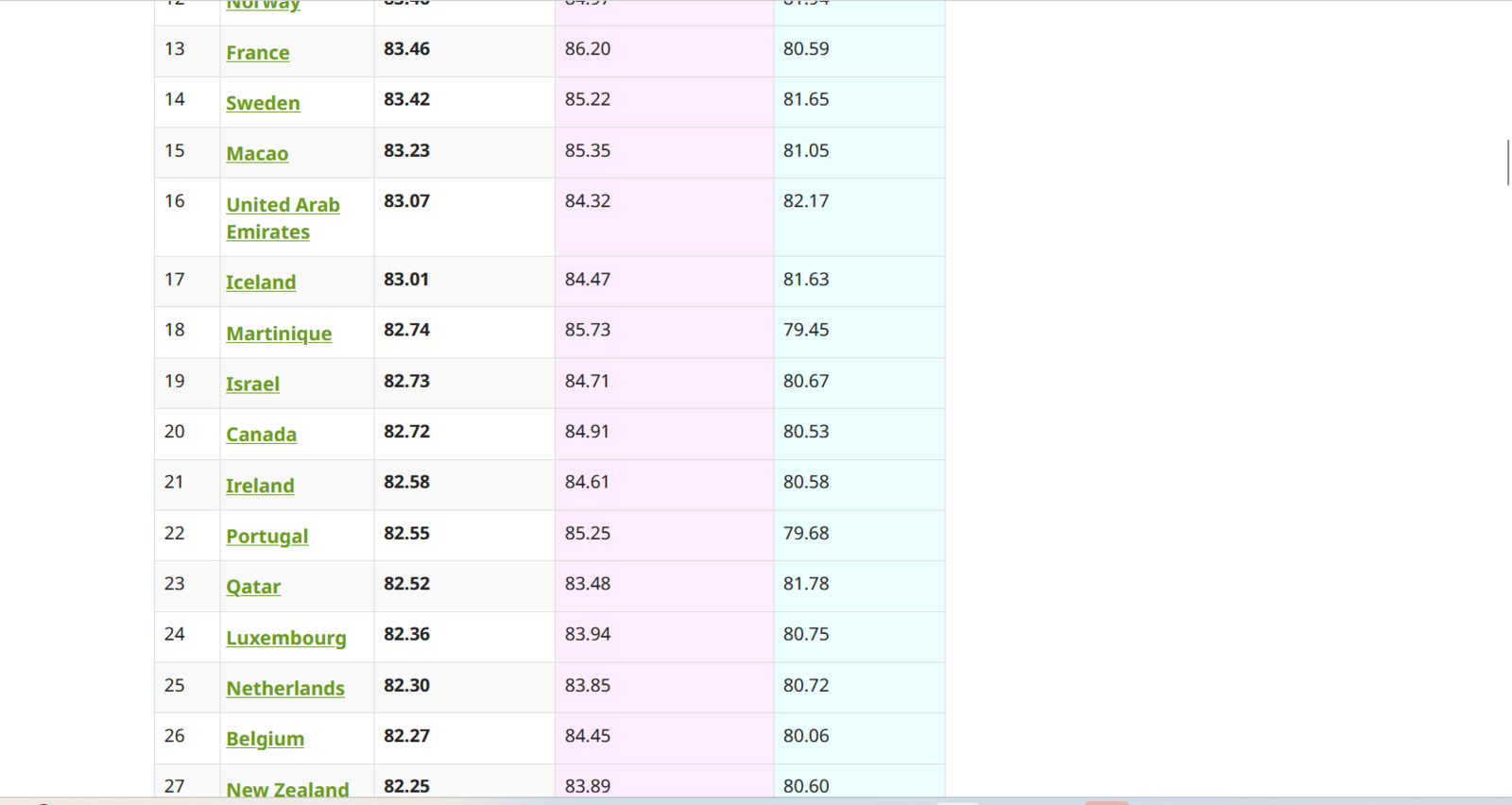Image resolution: width=1512 pixels, height=805 pixels.
Task: Open the Netherlands country link
Action: click(285, 689)
